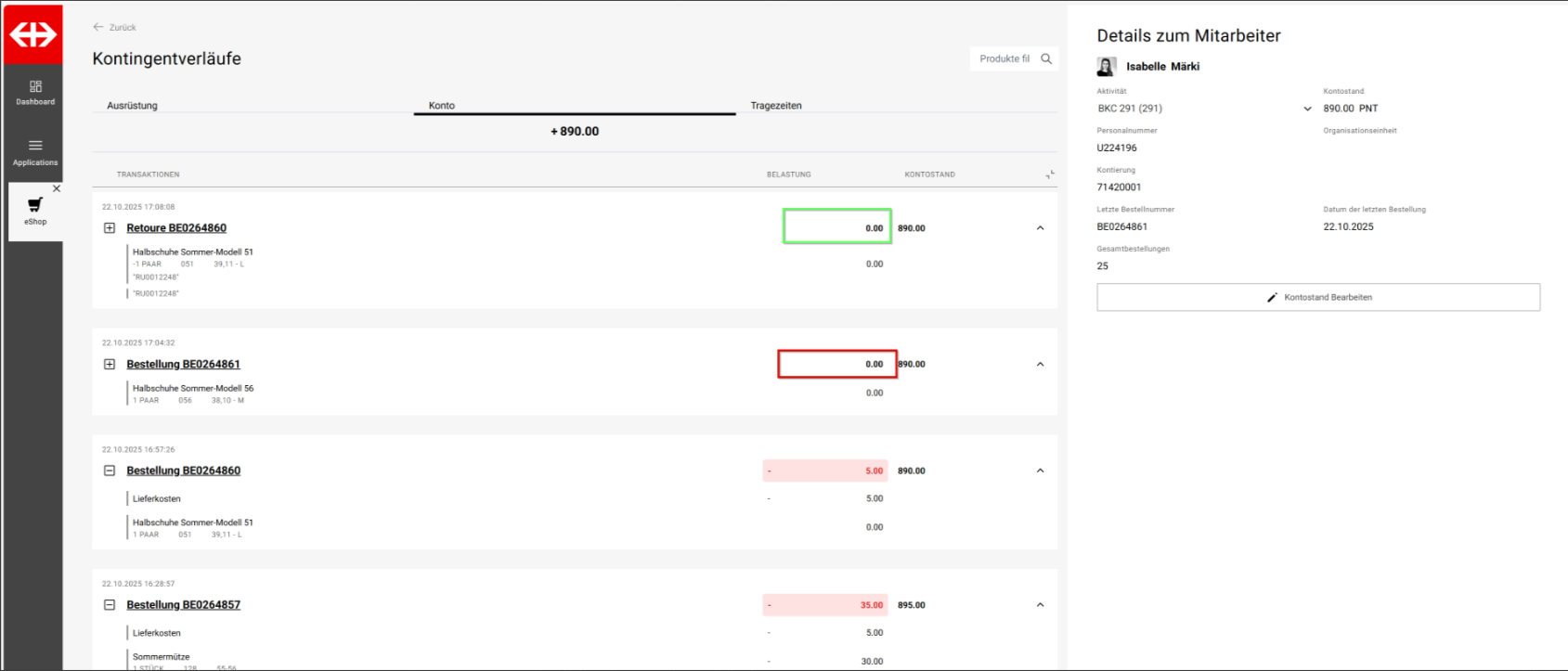This screenshot has height=671, width=1568.
Task: Open the Bestellung BE0264861 link
Action: point(183,365)
